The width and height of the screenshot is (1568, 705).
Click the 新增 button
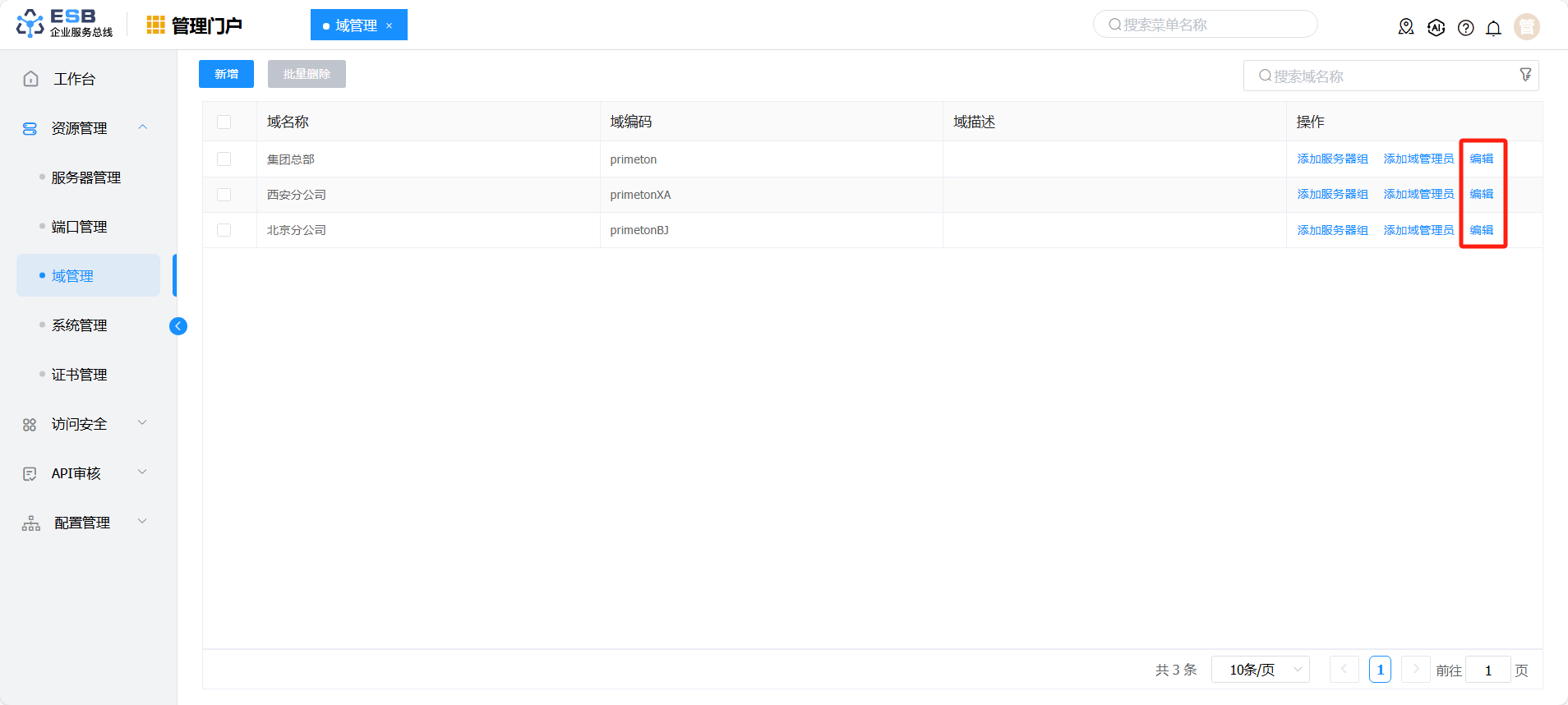click(x=226, y=74)
